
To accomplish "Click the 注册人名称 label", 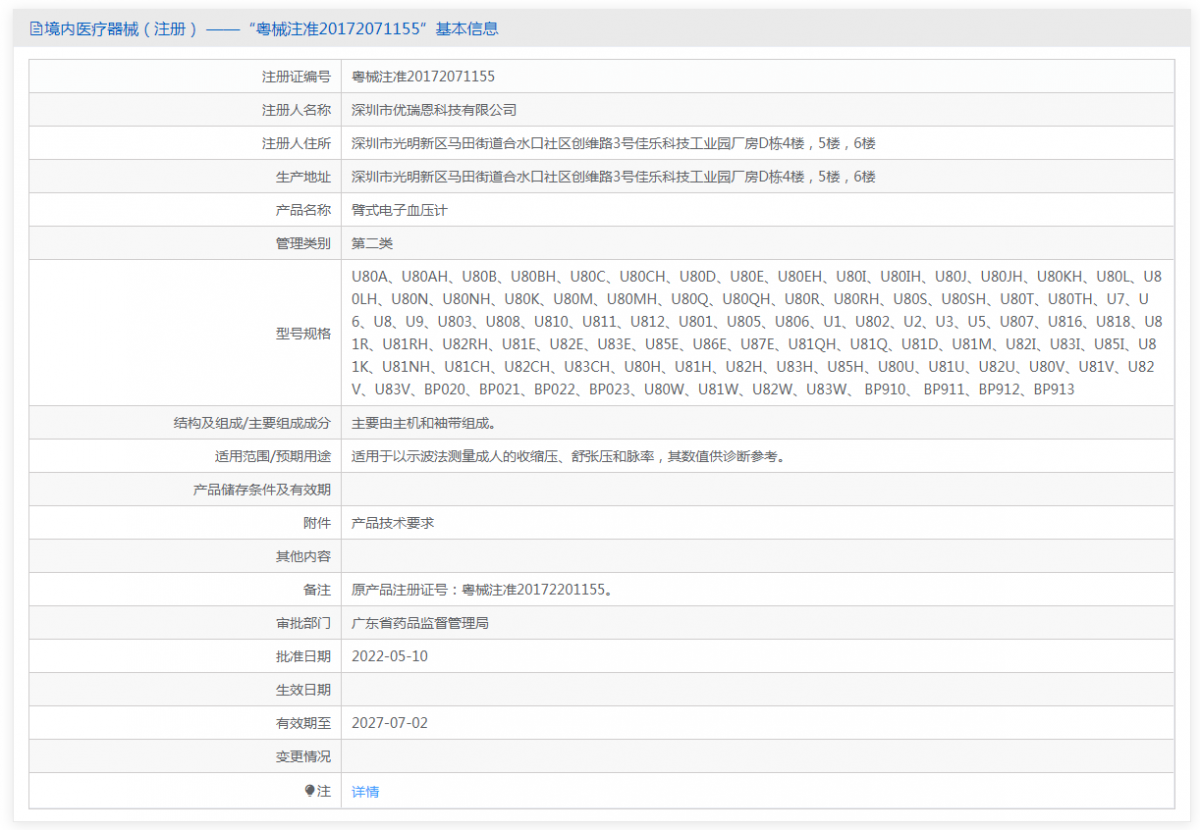I will tap(296, 110).
